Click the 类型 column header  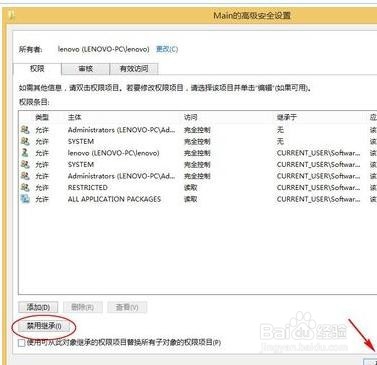click(x=42, y=117)
